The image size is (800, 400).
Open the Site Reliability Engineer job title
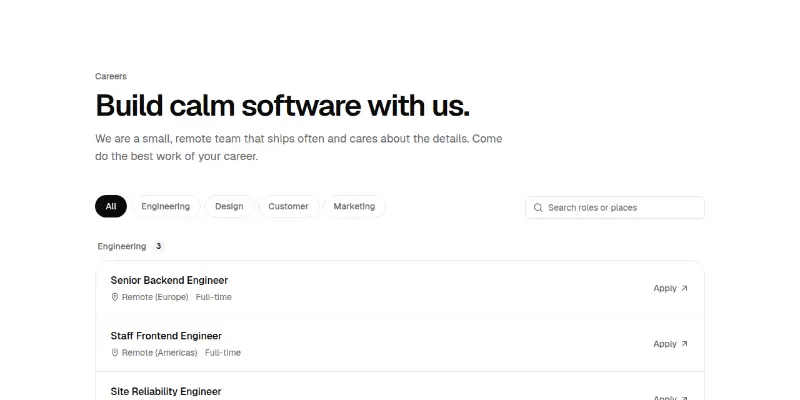coord(166,391)
